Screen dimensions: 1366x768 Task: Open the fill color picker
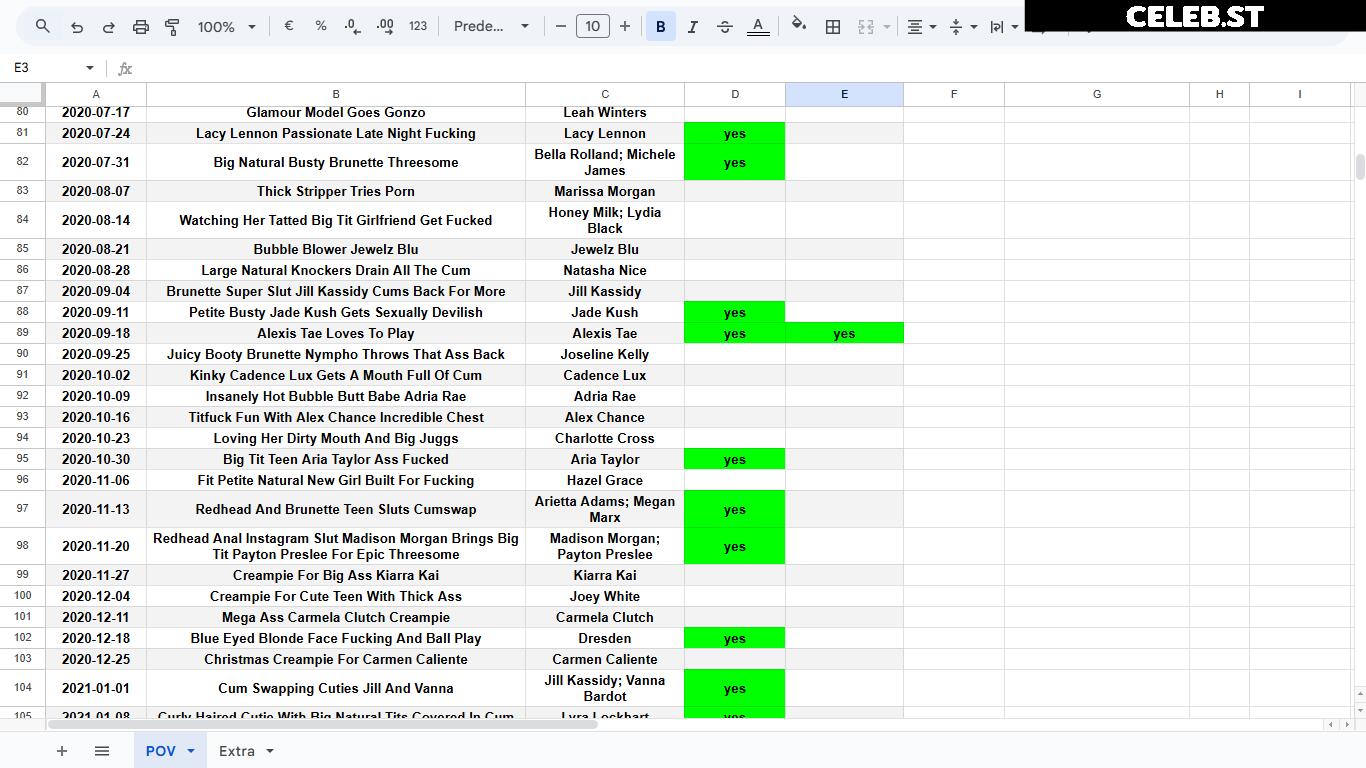(799, 27)
